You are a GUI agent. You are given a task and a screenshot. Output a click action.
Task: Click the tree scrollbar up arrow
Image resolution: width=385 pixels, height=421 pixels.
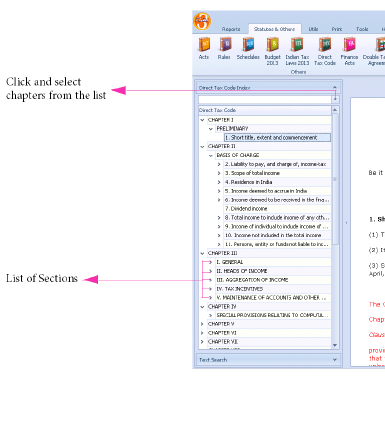coord(335,110)
